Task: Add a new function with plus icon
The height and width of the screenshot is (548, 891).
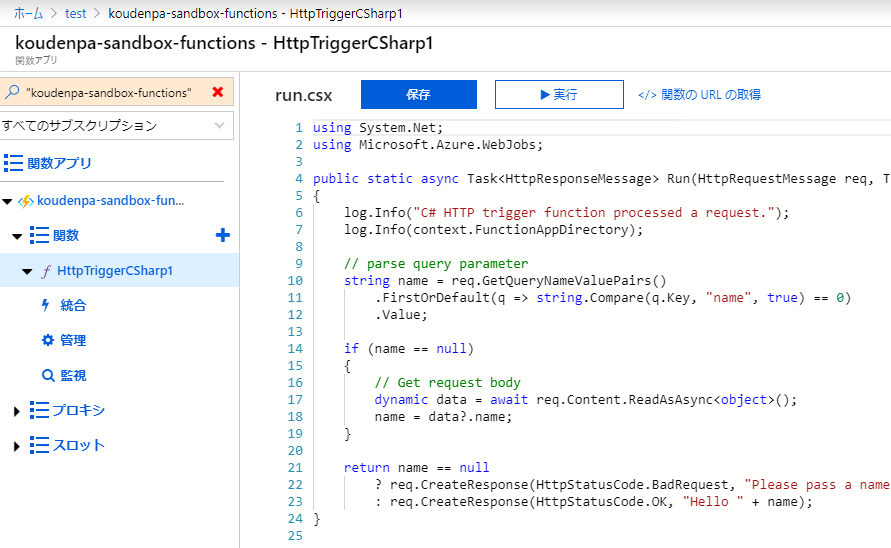Action: 223,235
